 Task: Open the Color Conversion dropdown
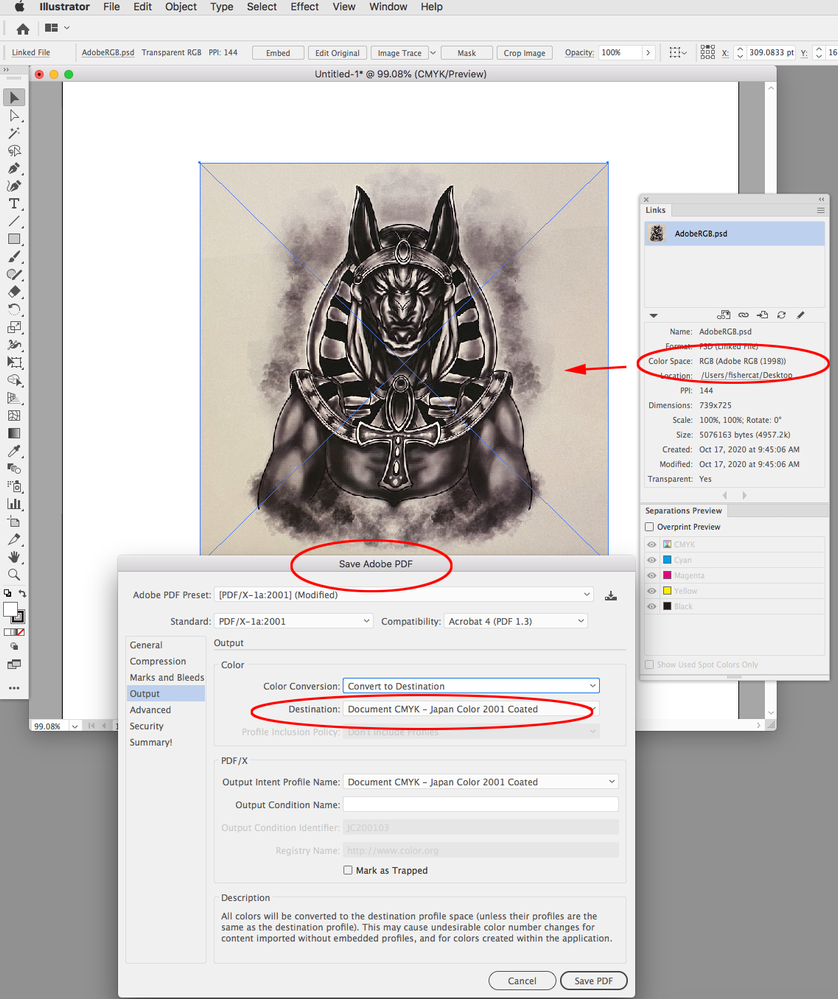471,686
